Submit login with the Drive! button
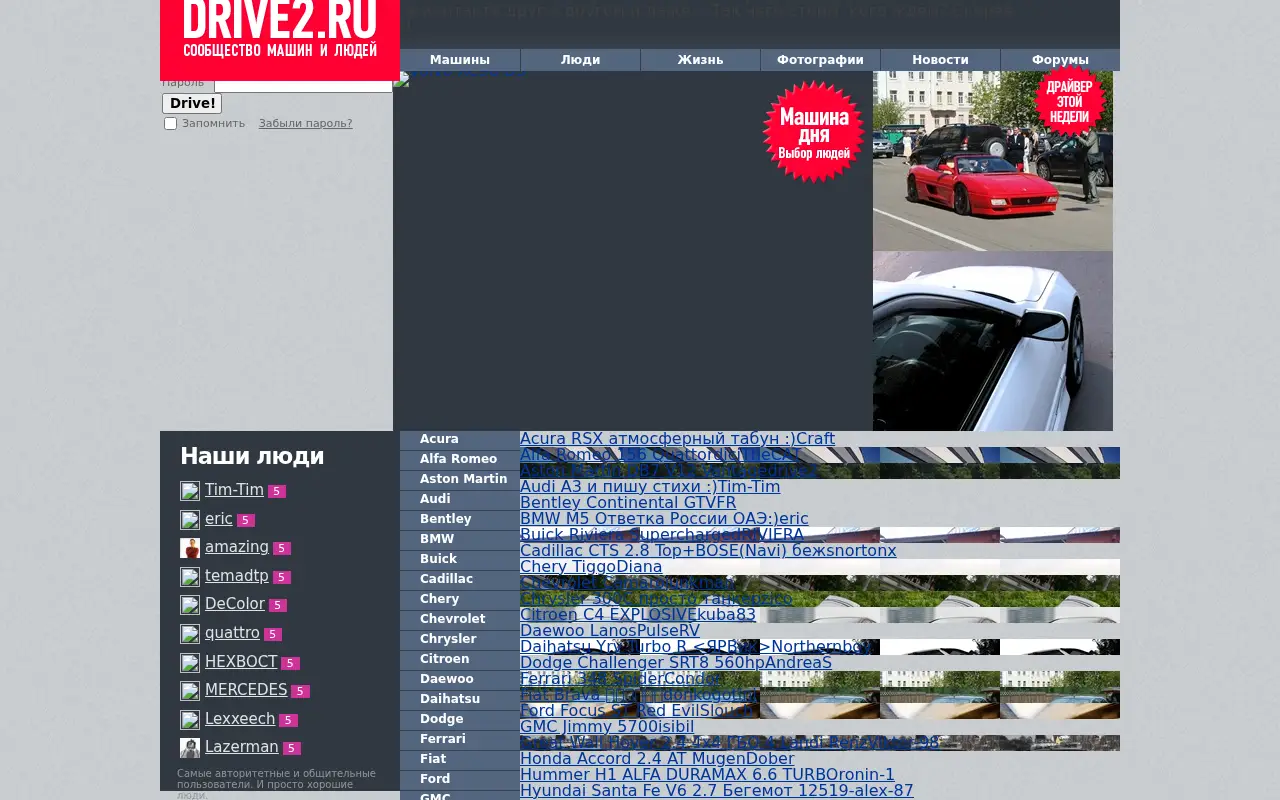Screen dimensions: 1280x800 click(x=192, y=103)
